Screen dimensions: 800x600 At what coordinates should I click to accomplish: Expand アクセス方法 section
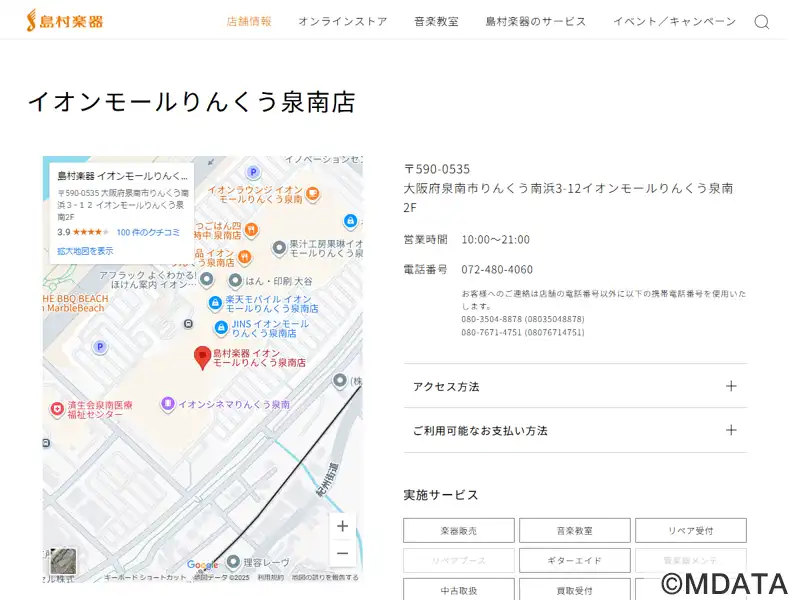(575, 386)
